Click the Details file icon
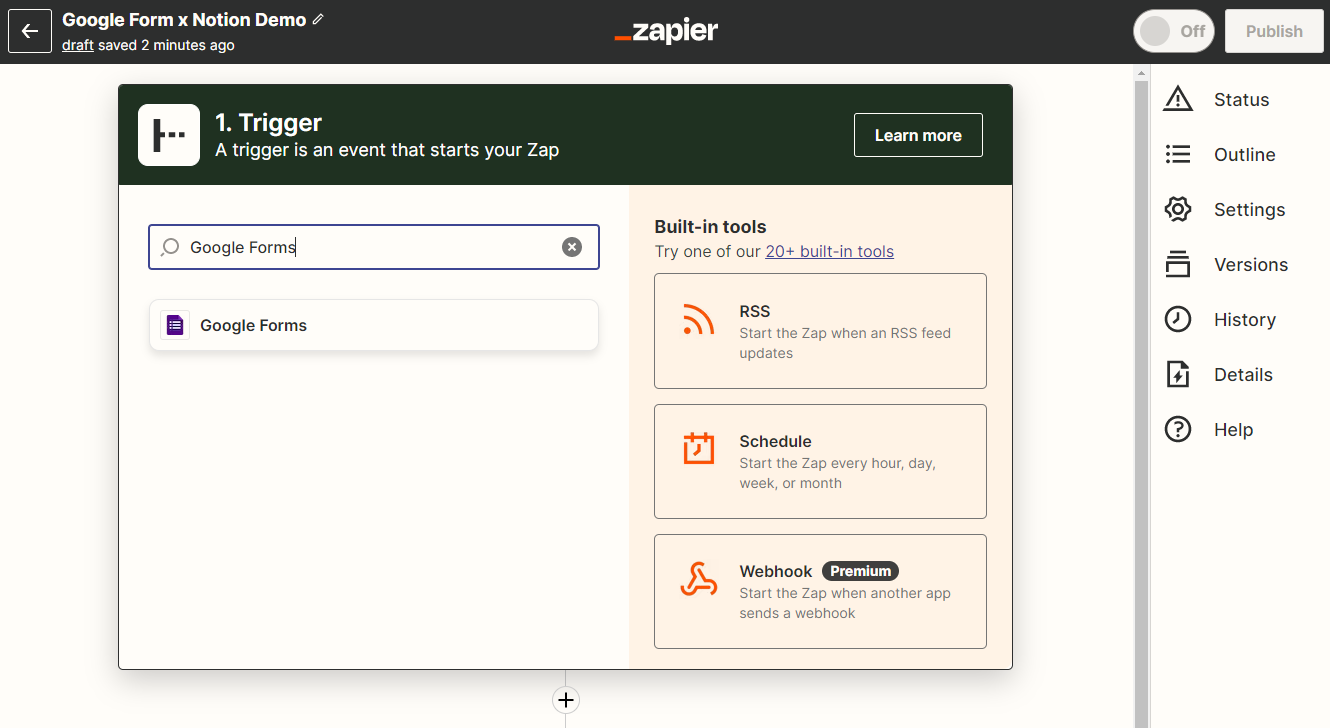The image size is (1330, 728). point(1178,374)
